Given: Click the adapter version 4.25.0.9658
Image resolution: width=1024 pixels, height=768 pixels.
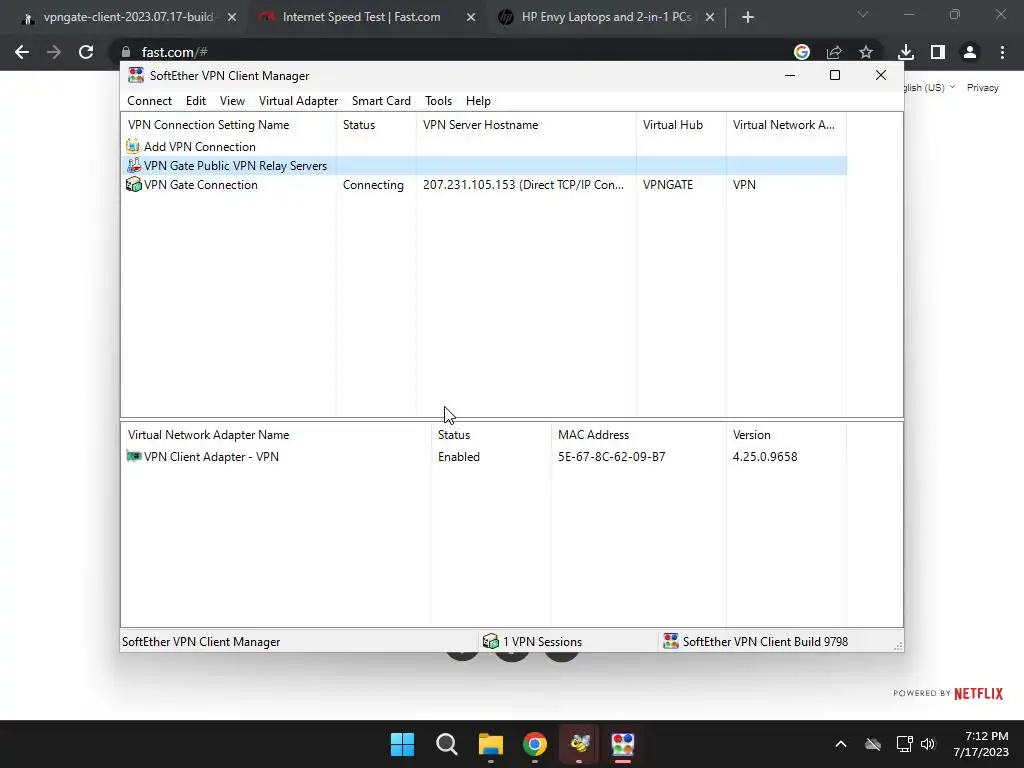Looking at the screenshot, I should (x=765, y=456).
